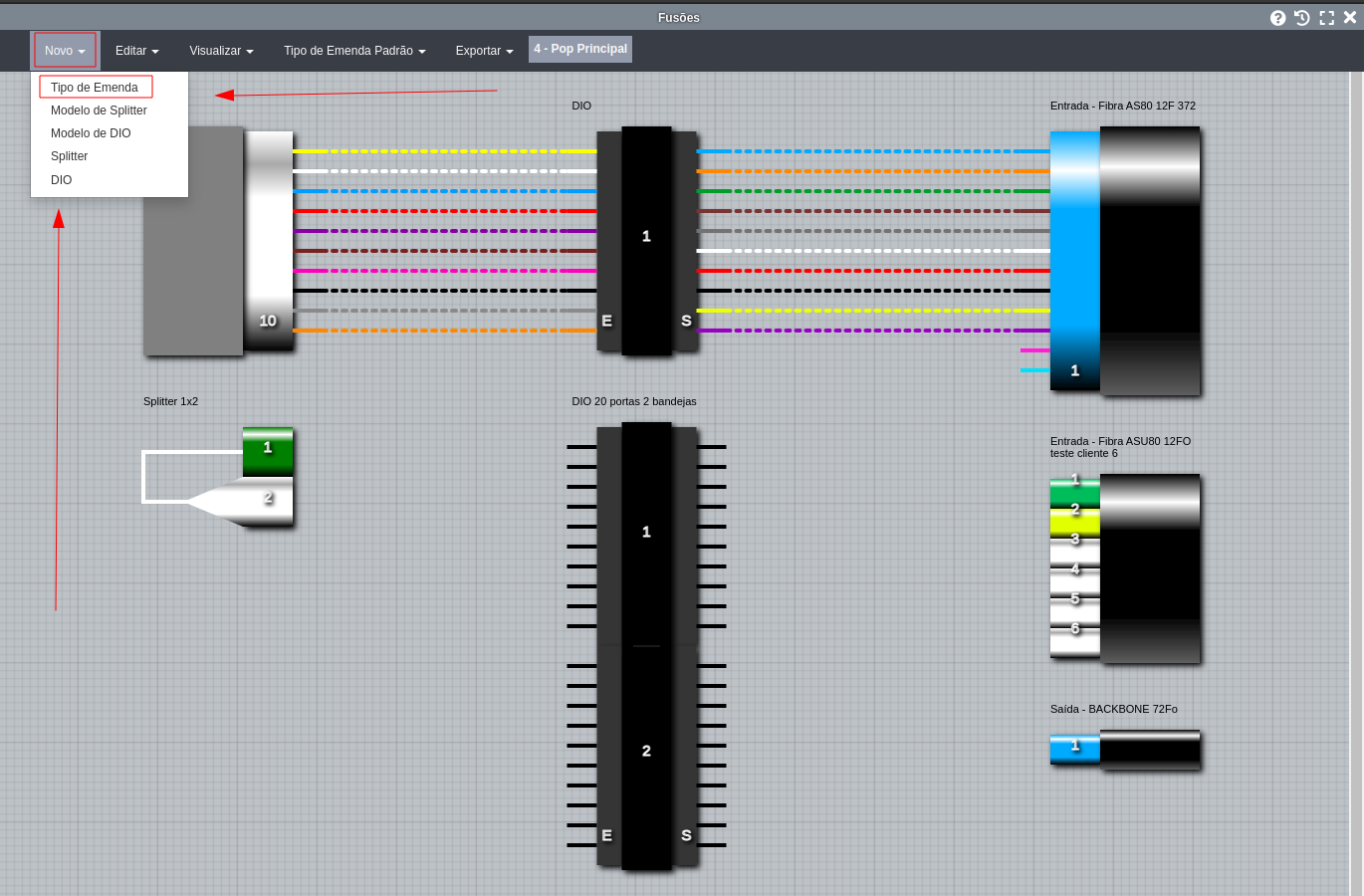Viewport: 1364px width, 896px height.
Task: Click the magenta unconnected fiber stub
Action: 1035,350
